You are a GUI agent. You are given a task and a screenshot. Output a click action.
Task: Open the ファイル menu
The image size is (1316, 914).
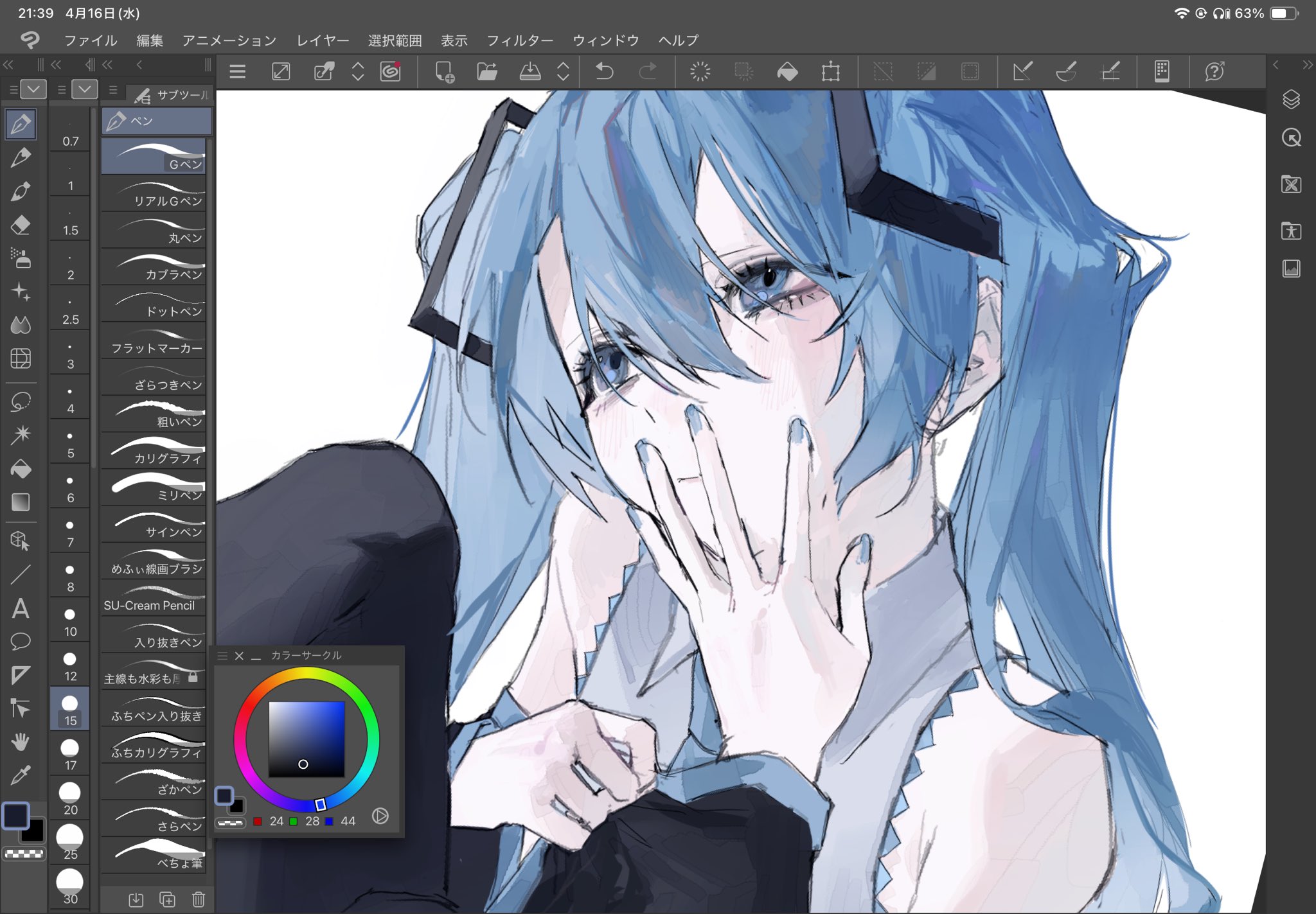(91, 40)
